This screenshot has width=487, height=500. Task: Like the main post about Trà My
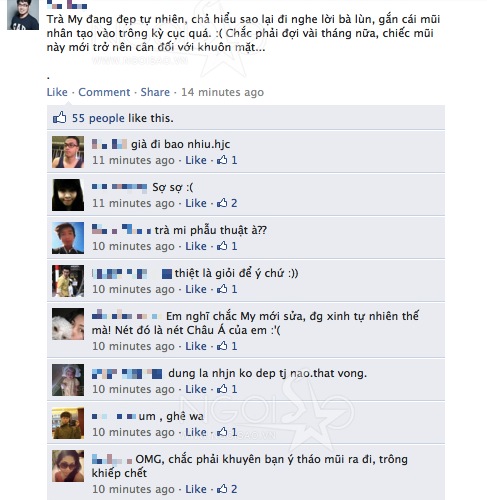(57, 92)
